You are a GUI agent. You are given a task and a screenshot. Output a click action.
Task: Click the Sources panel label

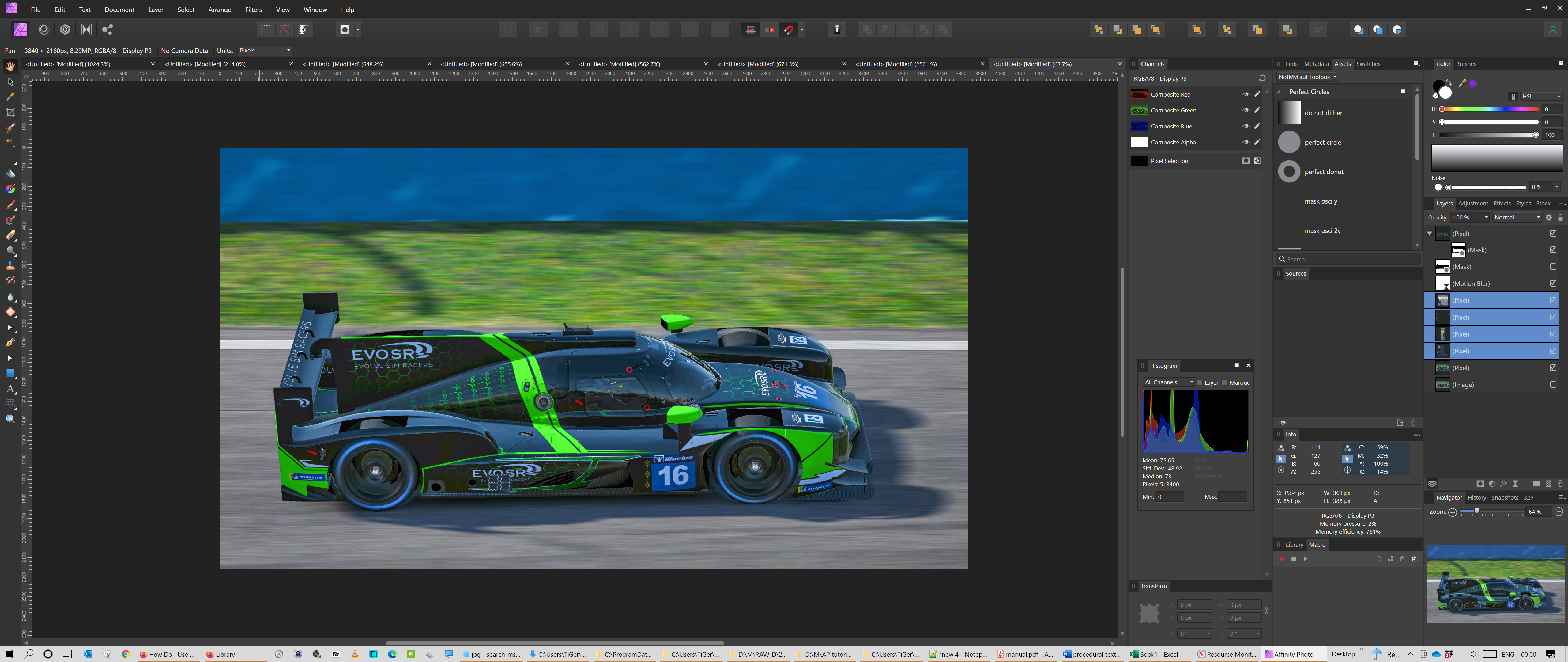[1295, 273]
